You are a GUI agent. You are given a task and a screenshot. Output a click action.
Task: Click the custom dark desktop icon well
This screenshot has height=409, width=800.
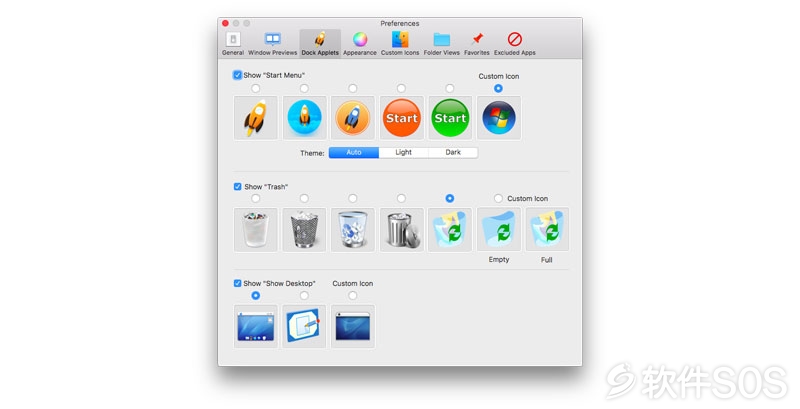coord(353,326)
